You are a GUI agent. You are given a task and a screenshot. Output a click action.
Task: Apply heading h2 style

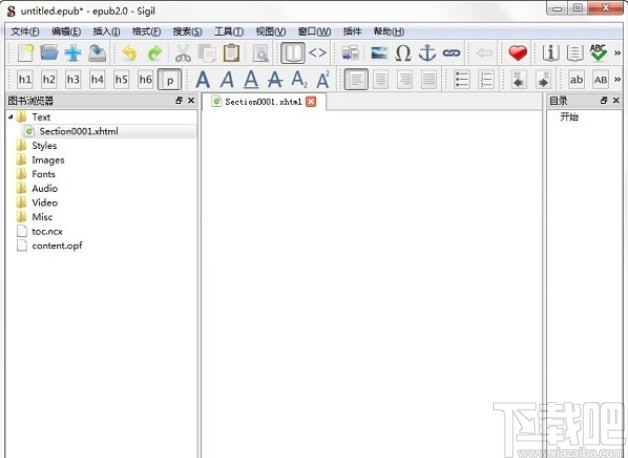point(49,79)
